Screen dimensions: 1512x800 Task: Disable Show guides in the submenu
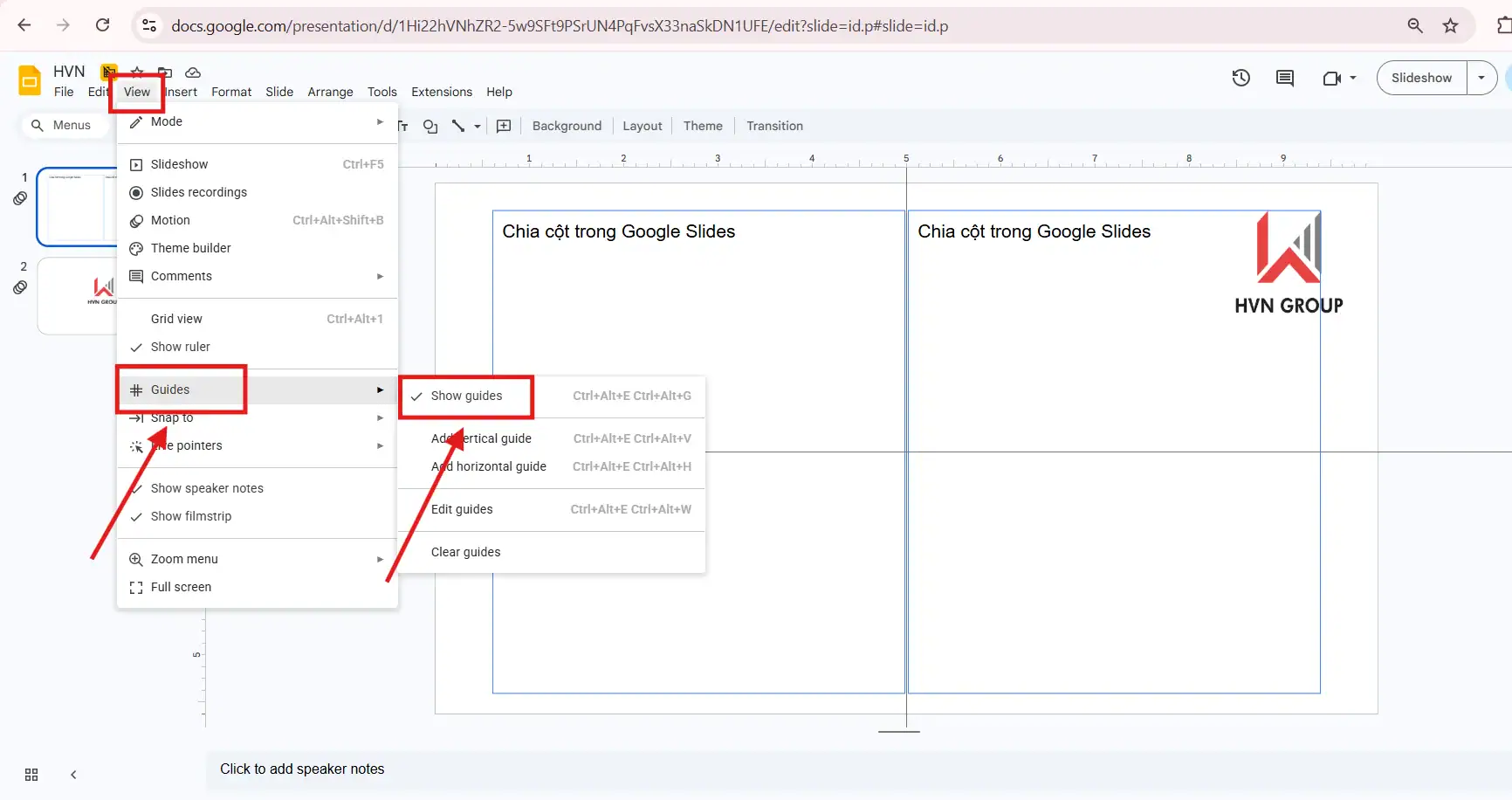pos(465,396)
